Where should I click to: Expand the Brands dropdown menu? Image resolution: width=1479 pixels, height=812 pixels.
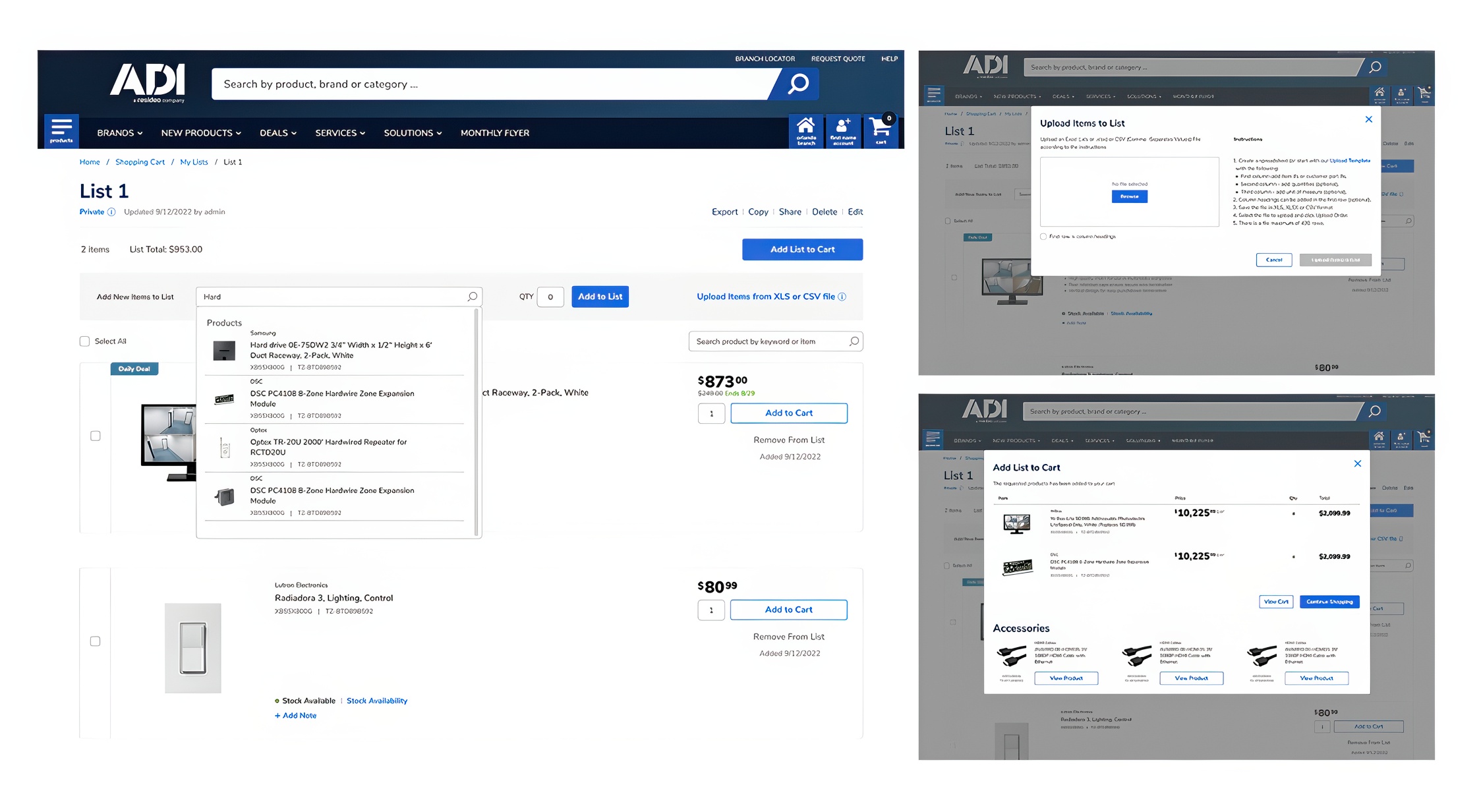click(x=119, y=133)
